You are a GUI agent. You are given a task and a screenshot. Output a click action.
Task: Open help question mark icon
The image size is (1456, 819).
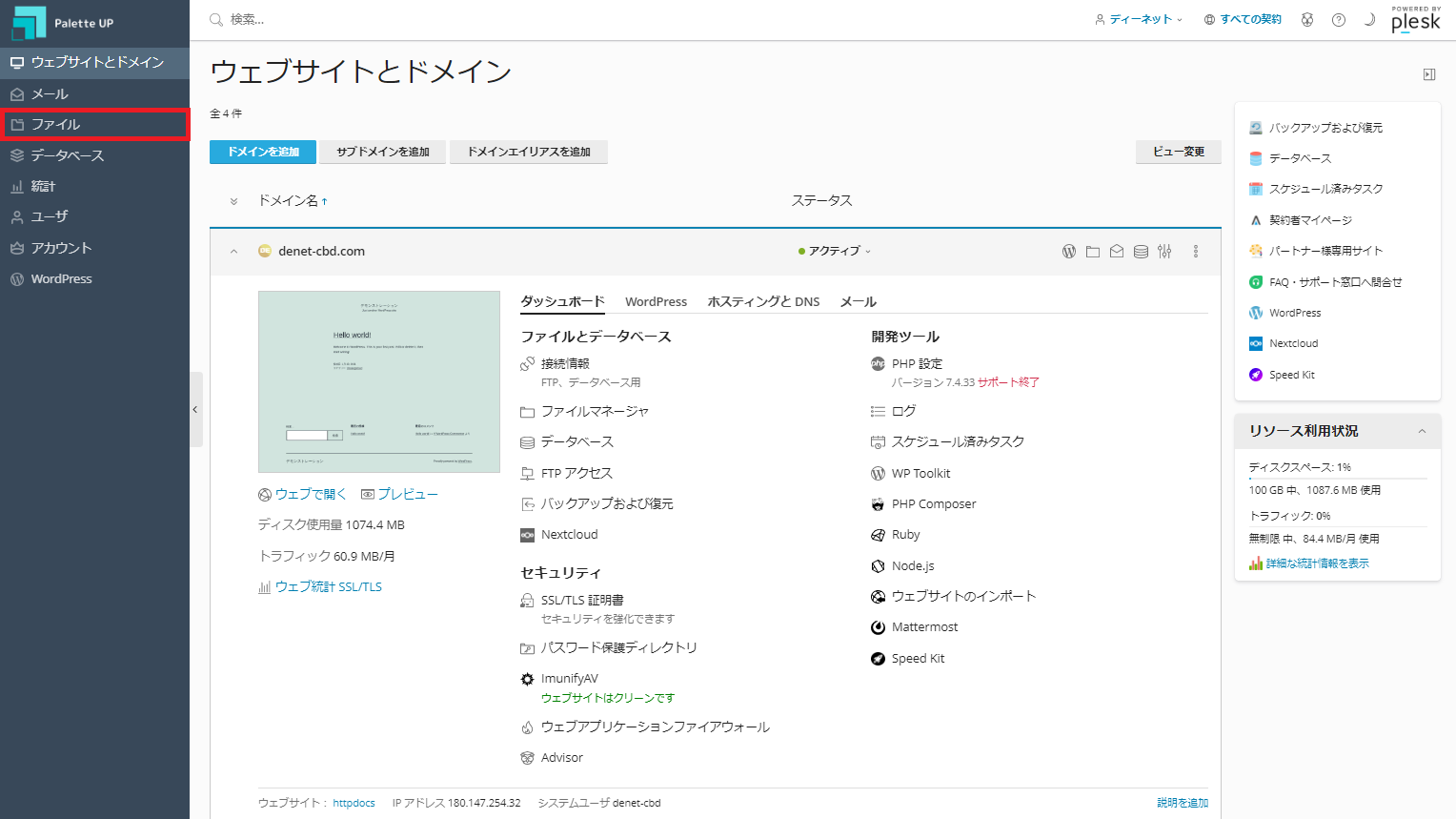(1339, 19)
